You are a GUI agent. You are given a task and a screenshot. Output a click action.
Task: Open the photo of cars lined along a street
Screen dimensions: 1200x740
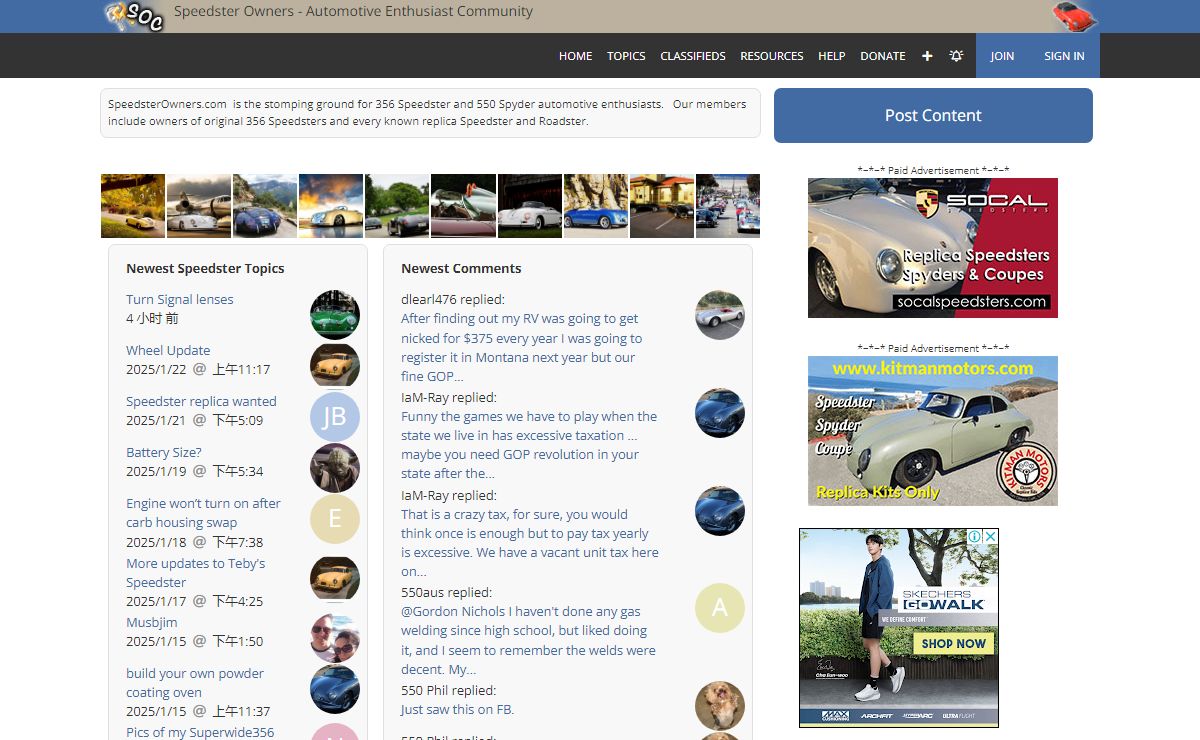(728, 206)
